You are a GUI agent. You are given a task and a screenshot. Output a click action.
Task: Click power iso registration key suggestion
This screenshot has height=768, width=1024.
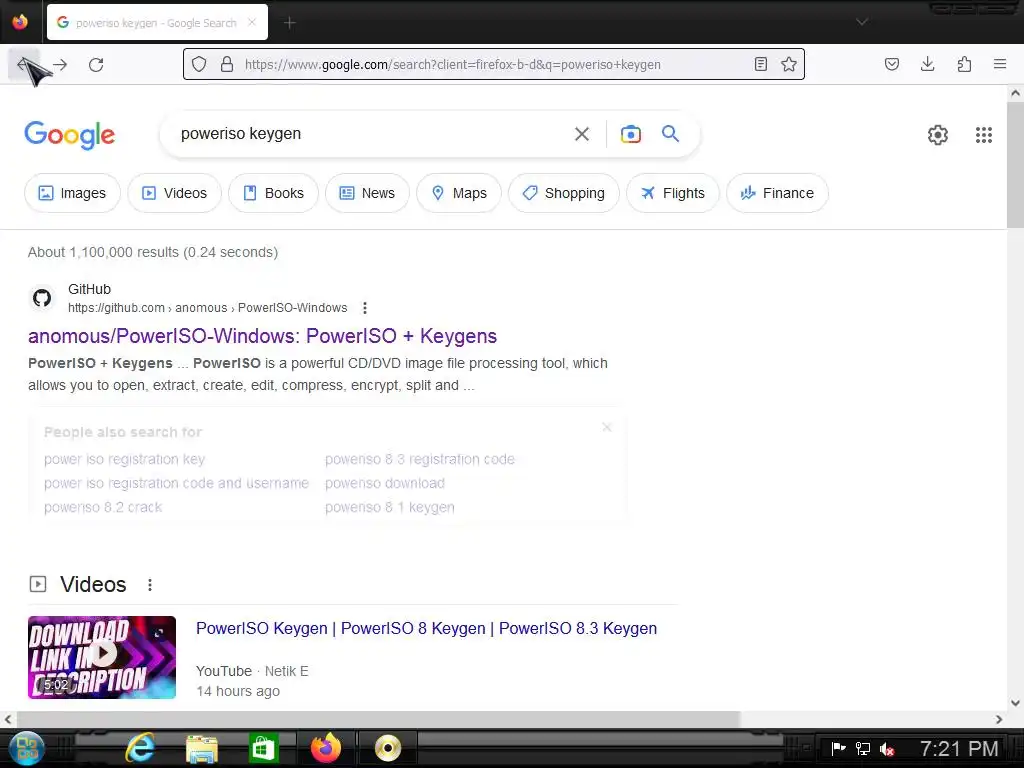pyautogui.click(x=125, y=460)
